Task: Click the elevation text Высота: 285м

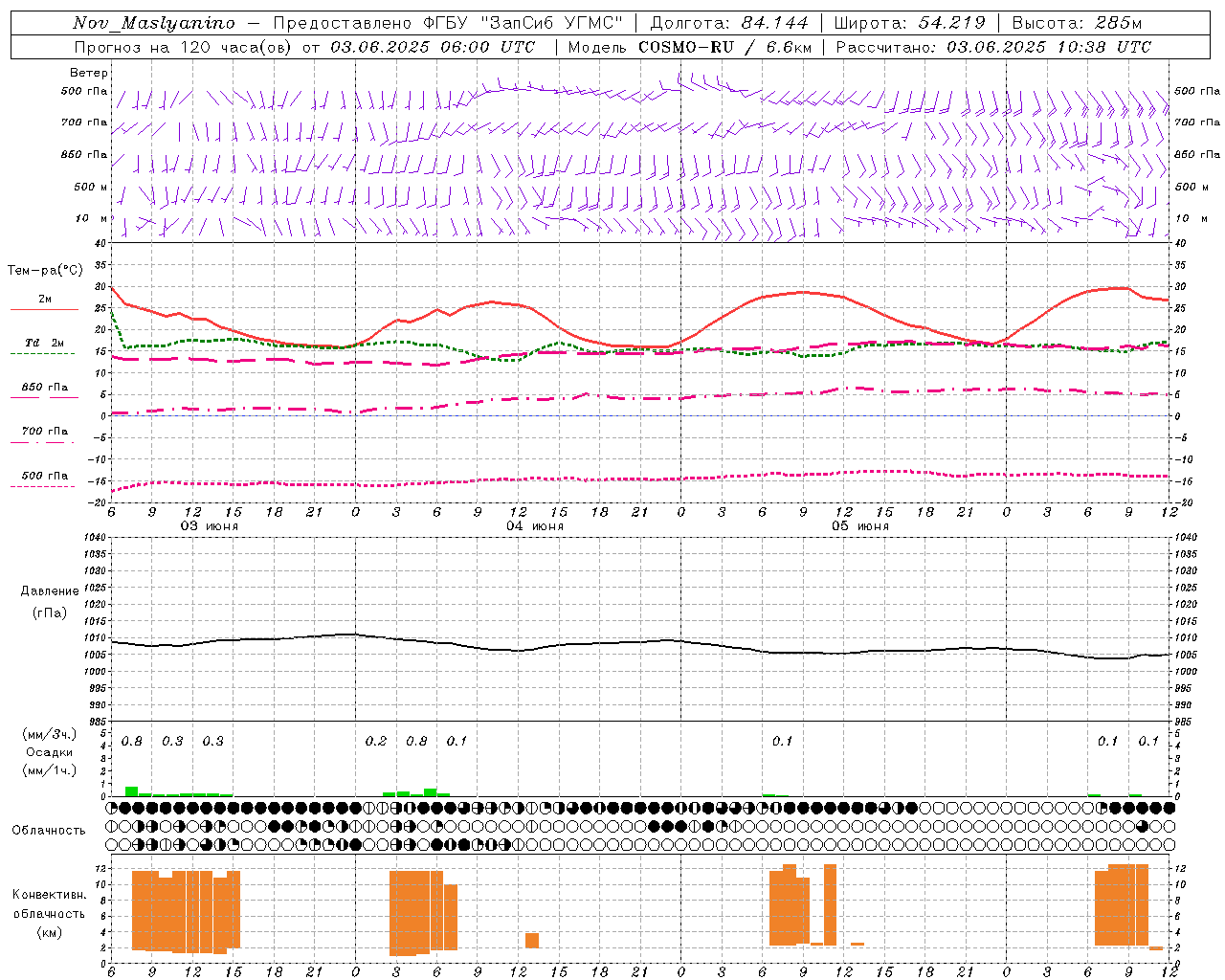Action: pyautogui.click(x=1077, y=23)
